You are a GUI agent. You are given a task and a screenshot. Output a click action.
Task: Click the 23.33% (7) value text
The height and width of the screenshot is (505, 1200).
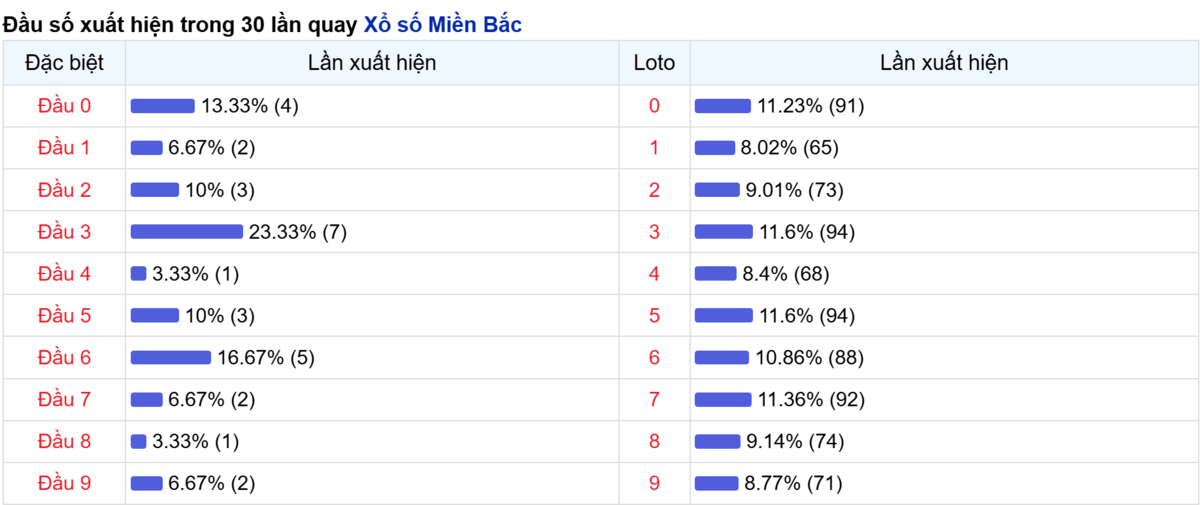coord(298,232)
